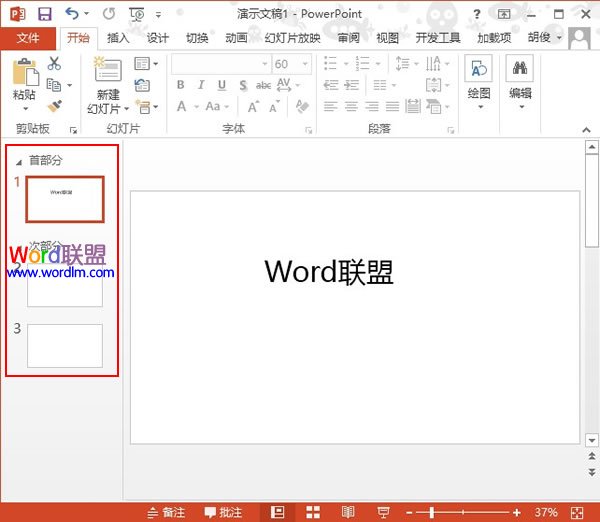The width and height of the screenshot is (600, 522).
Task: Click the Paste clipboard icon
Action: pyautogui.click(x=24, y=72)
